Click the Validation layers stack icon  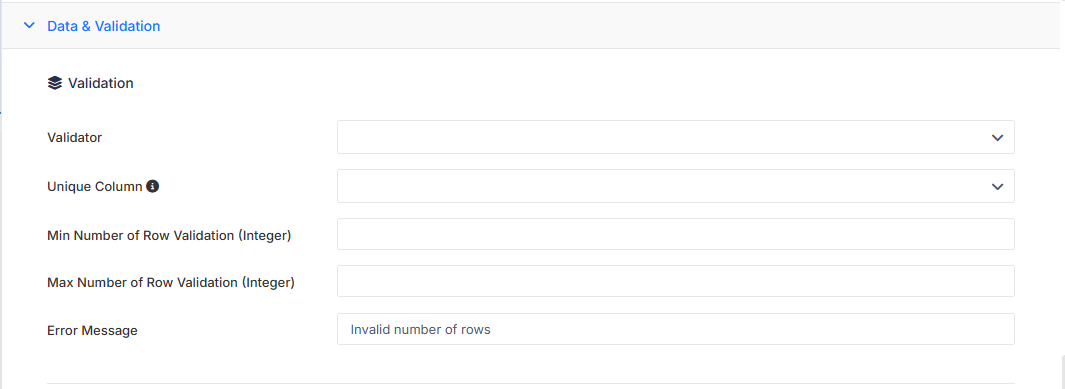click(x=54, y=84)
